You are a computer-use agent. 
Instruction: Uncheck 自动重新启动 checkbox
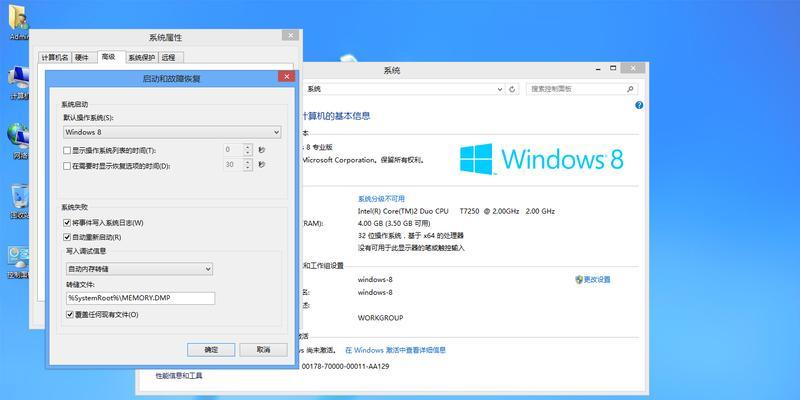click(x=67, y=237)
